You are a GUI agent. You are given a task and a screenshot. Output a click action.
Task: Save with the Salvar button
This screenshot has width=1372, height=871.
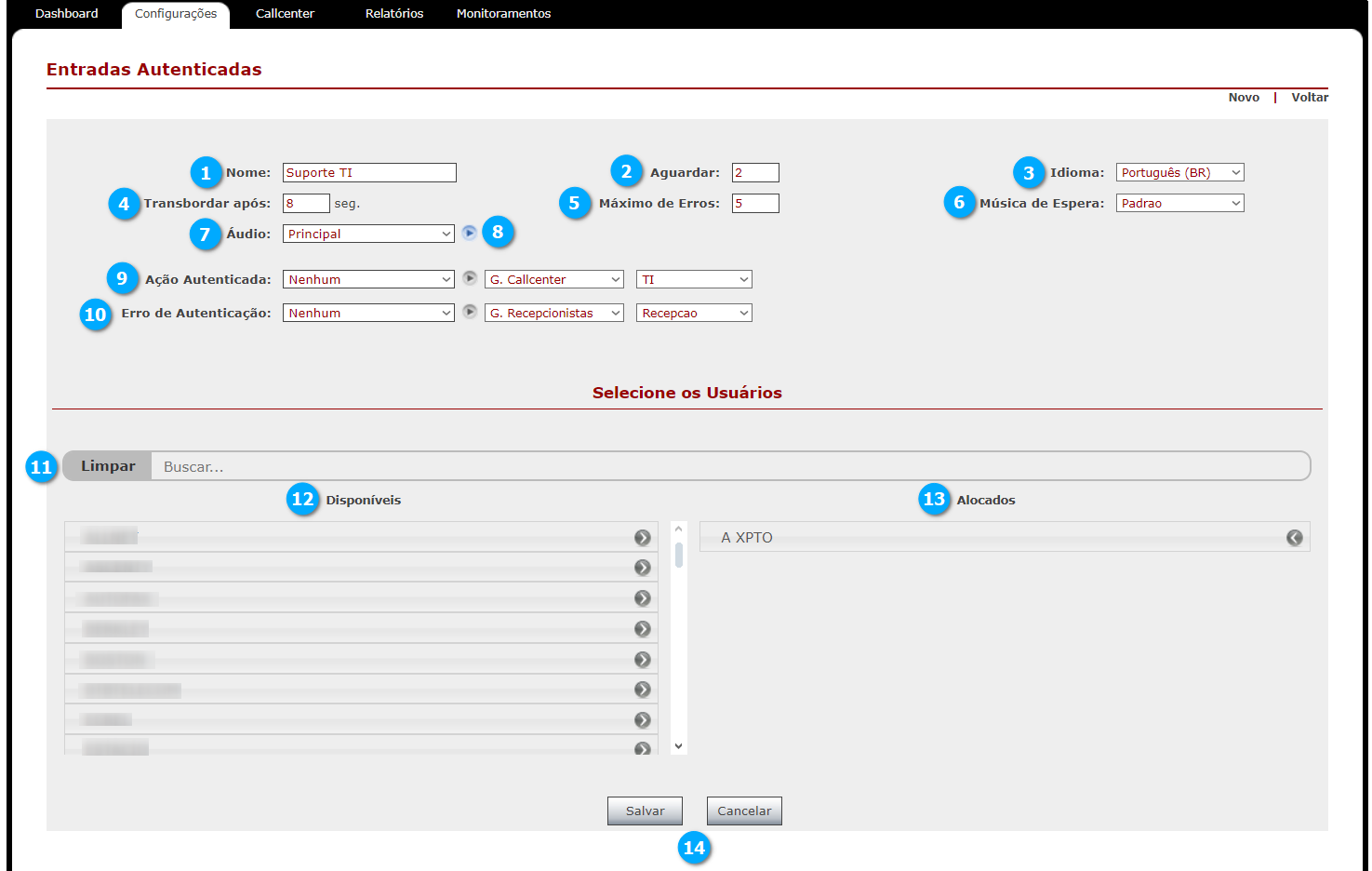tap(645, 811)
